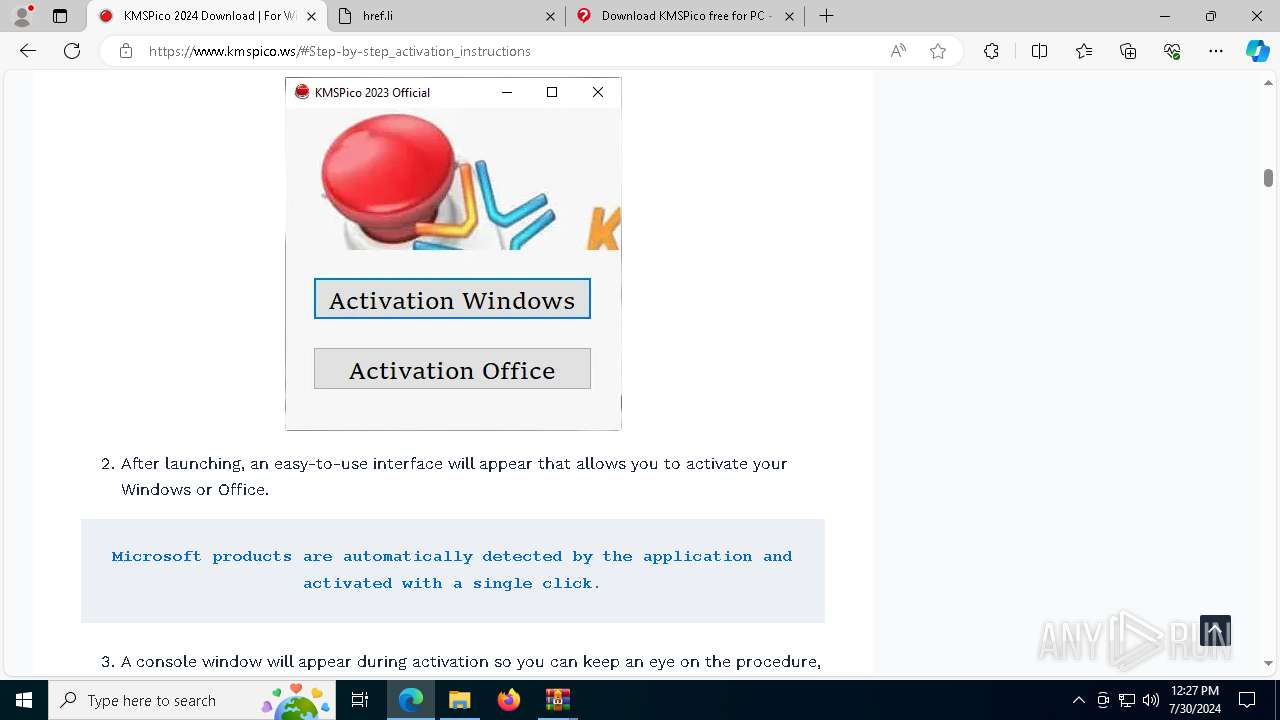Add this page to favorites star

click(x=938, y=51)
